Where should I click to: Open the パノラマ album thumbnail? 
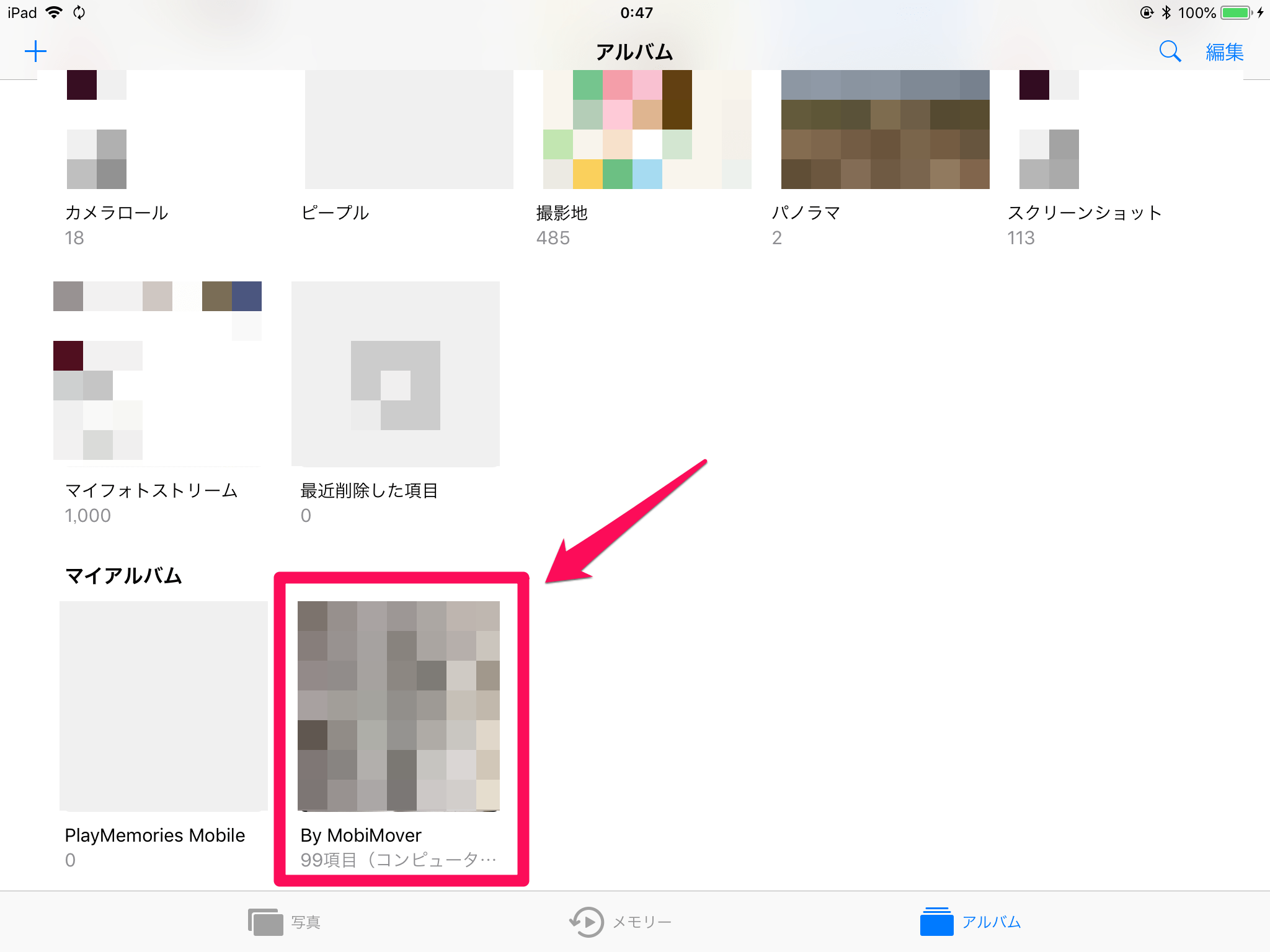[885, 130]
